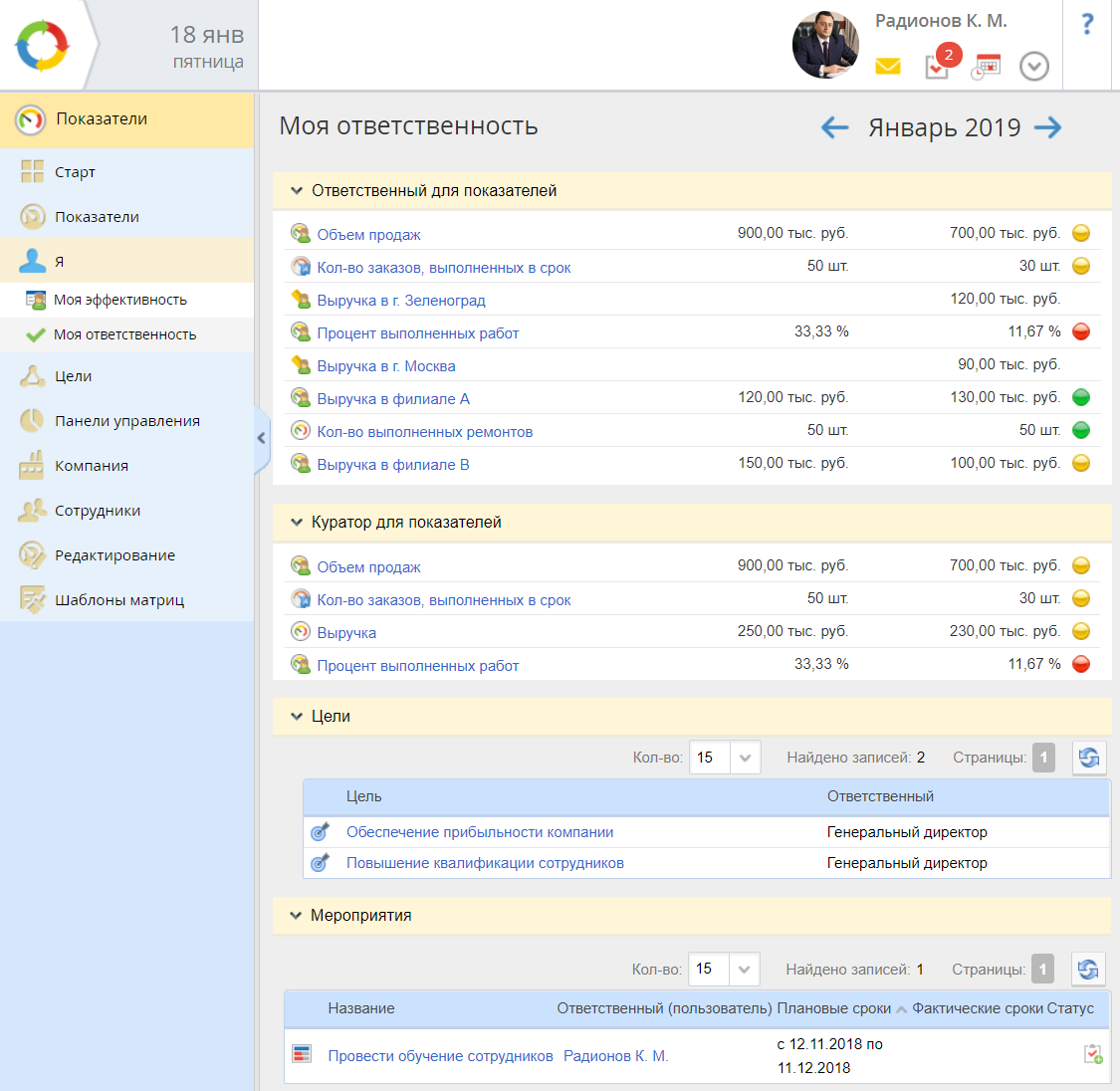The image size is (1120, 1091).
Task: Open user menu circular dropdown arrow
Action: [1034, 67]
